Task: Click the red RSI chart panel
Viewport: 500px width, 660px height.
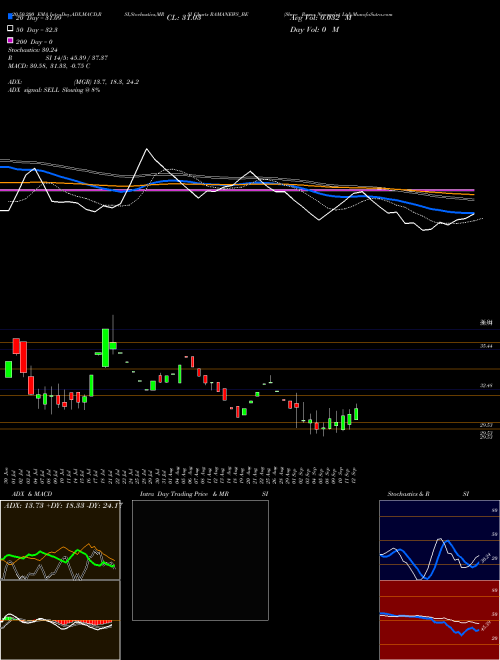Action: coord(439,620)
